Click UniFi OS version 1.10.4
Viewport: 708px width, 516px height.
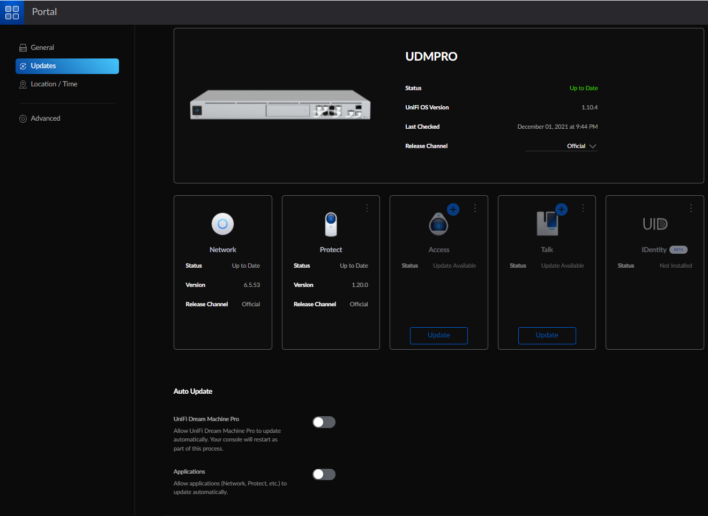click(x=590, y=107)
